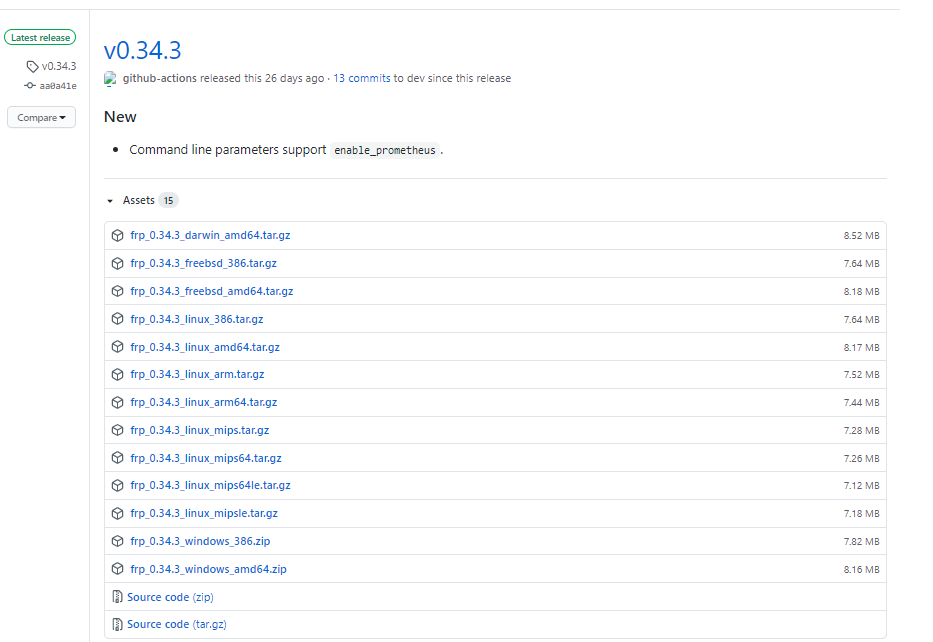
Task: Click the 8.52 MB size for darwin_amd64
Action: [861, 236]
